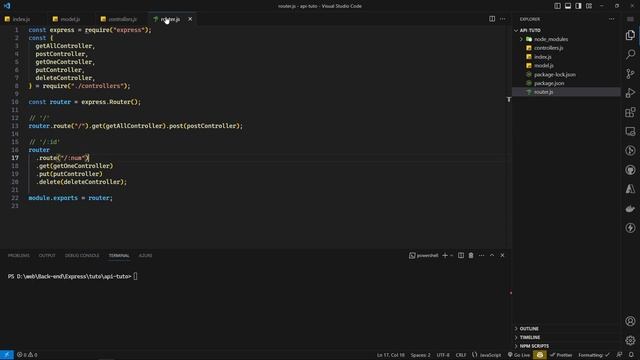
Task: Toggle the bottom panel layout button
Action: tap(568, 6)
